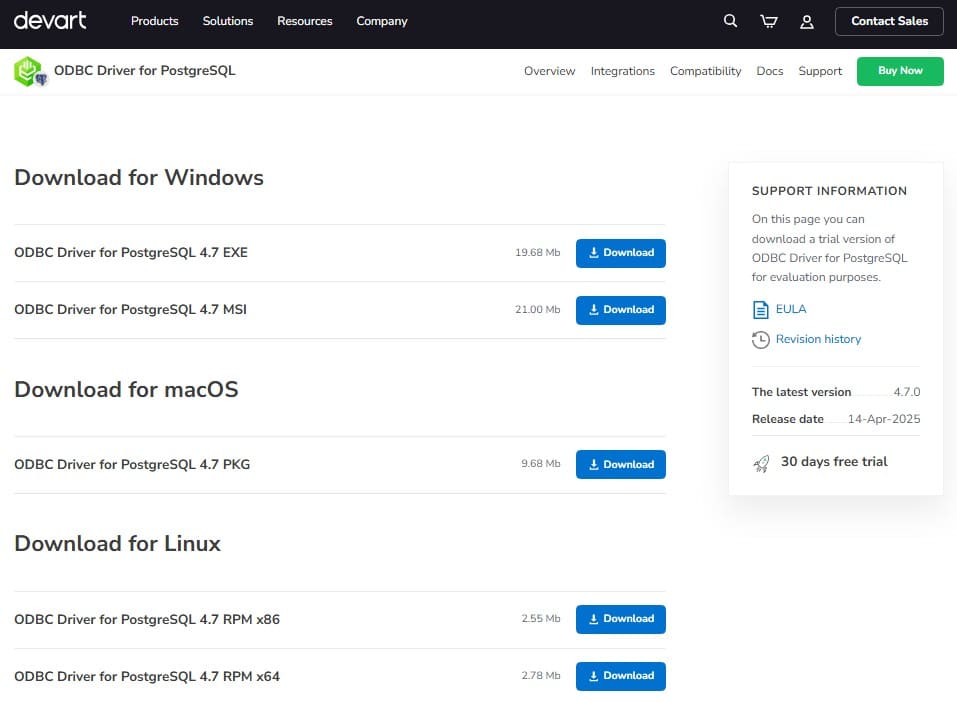Click the '9.68 Mb' file size

coord(540,463)
